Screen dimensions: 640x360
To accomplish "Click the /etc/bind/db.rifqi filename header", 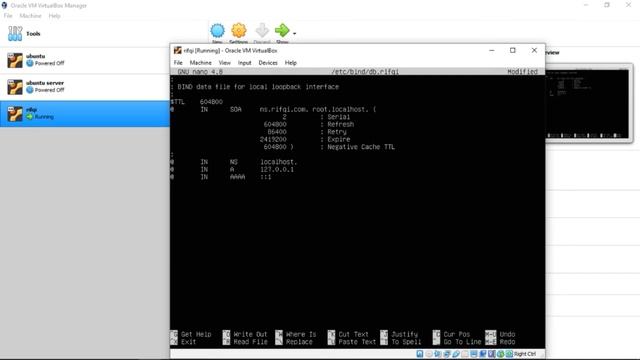I will (365, 72).
